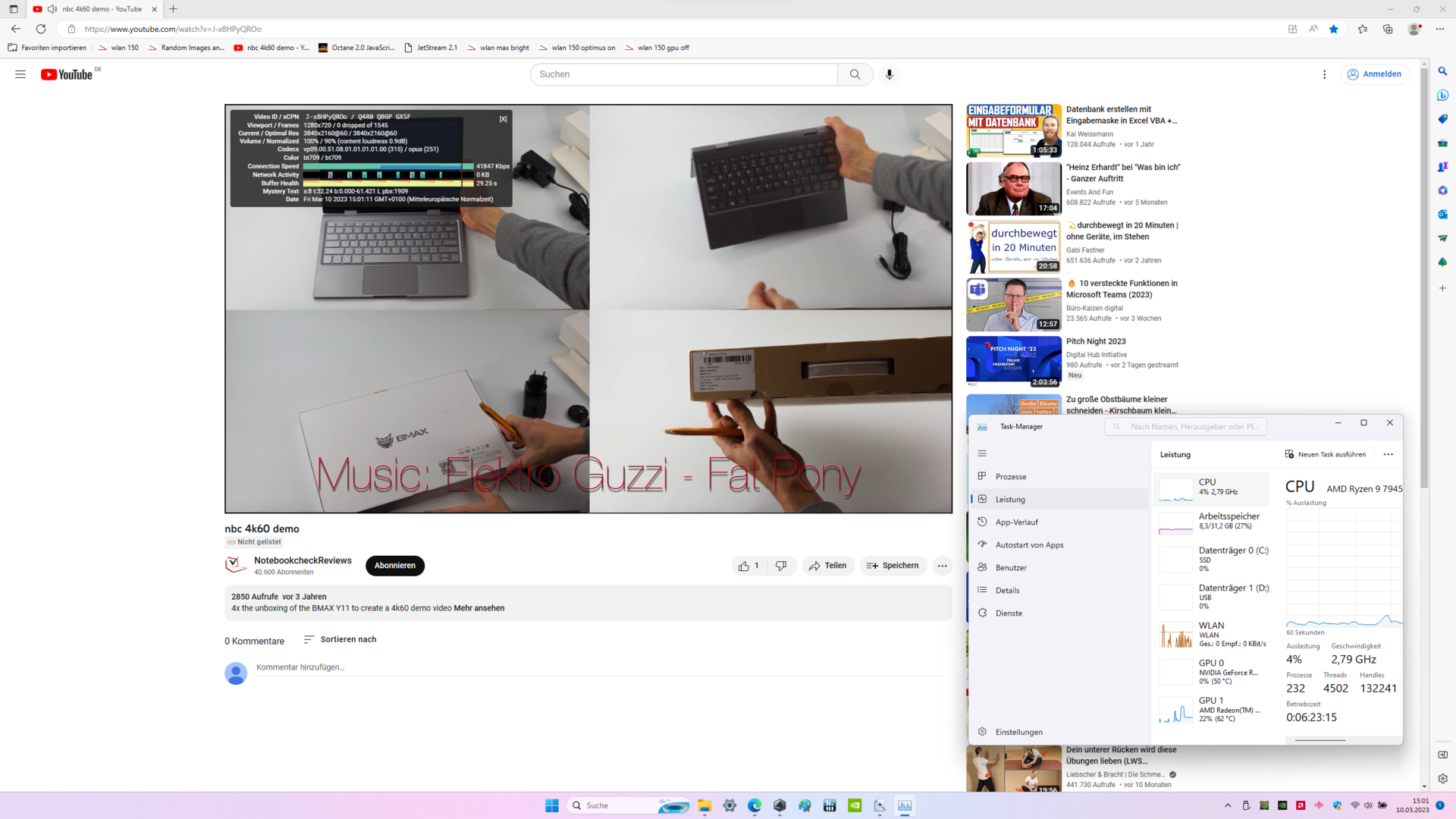The height and width of the screenshot is (819, 1456).
Task: Click the YouTube search magnifier button
Action: point(855,74)
